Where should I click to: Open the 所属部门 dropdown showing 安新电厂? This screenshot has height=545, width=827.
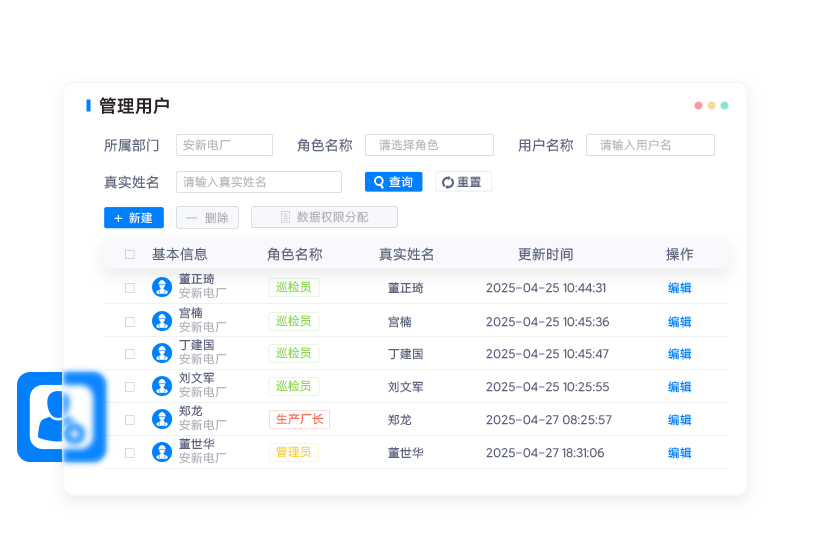[x=224, y=145]
